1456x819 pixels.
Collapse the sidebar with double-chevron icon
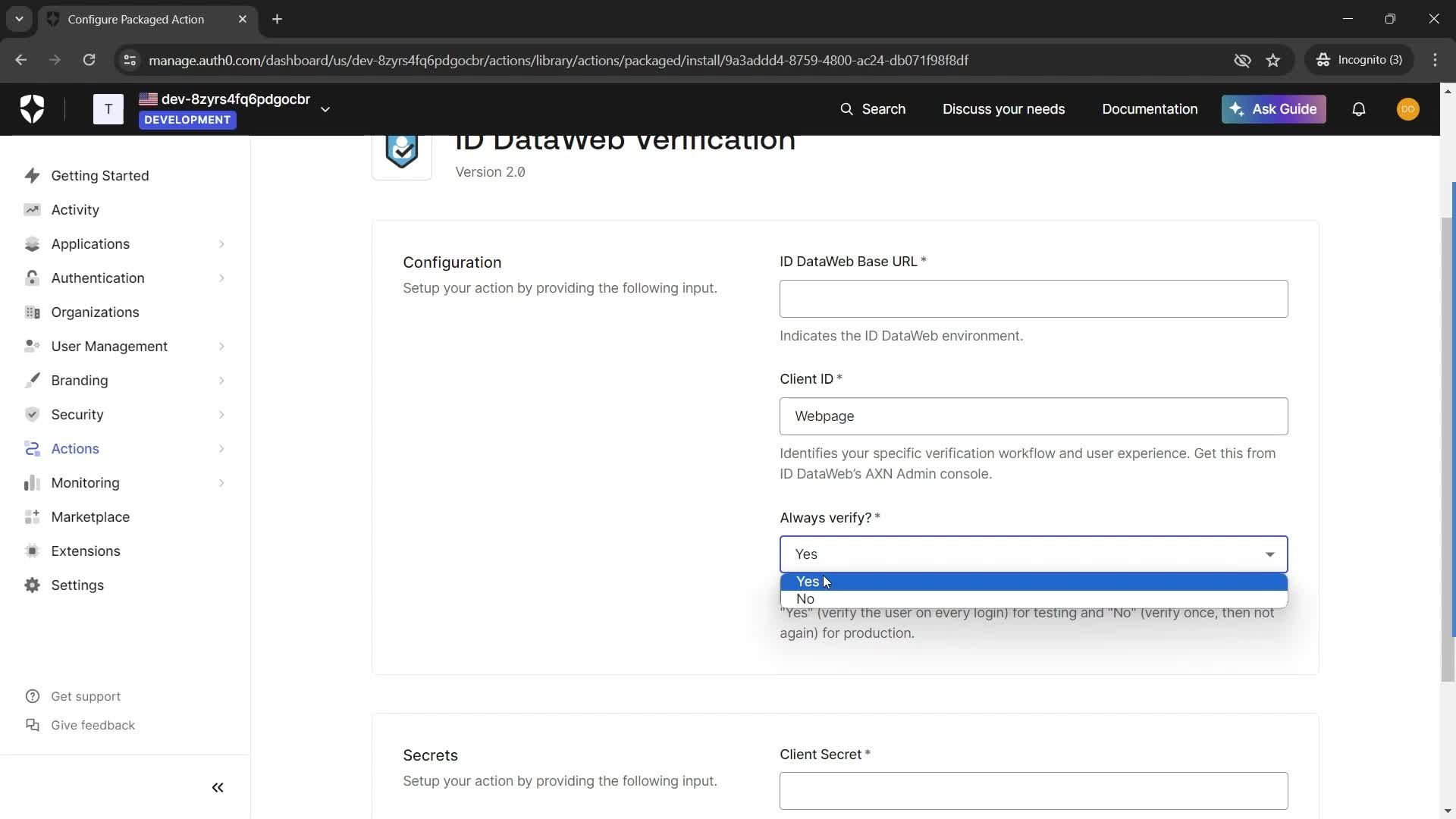[218, 788]
